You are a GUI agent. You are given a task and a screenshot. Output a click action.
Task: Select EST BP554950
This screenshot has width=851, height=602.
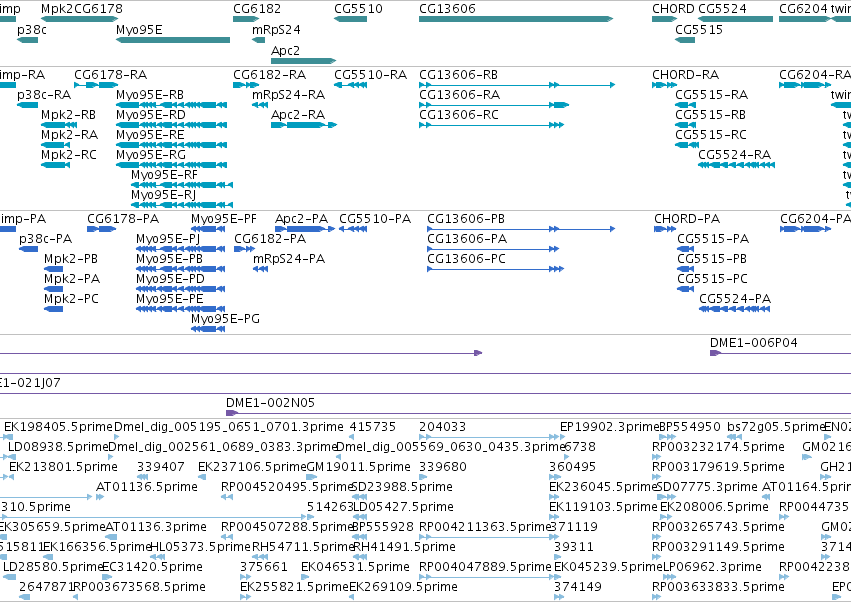690,427
